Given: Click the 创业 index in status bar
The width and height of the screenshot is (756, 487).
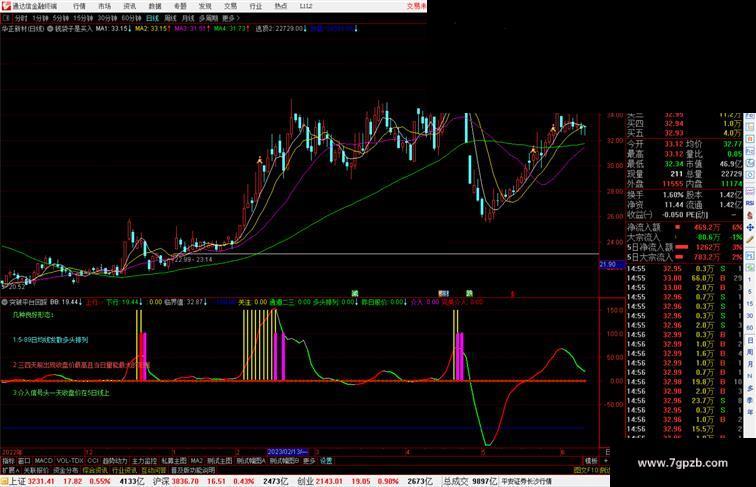Looking at the screenshot, I should click(305, 481).
